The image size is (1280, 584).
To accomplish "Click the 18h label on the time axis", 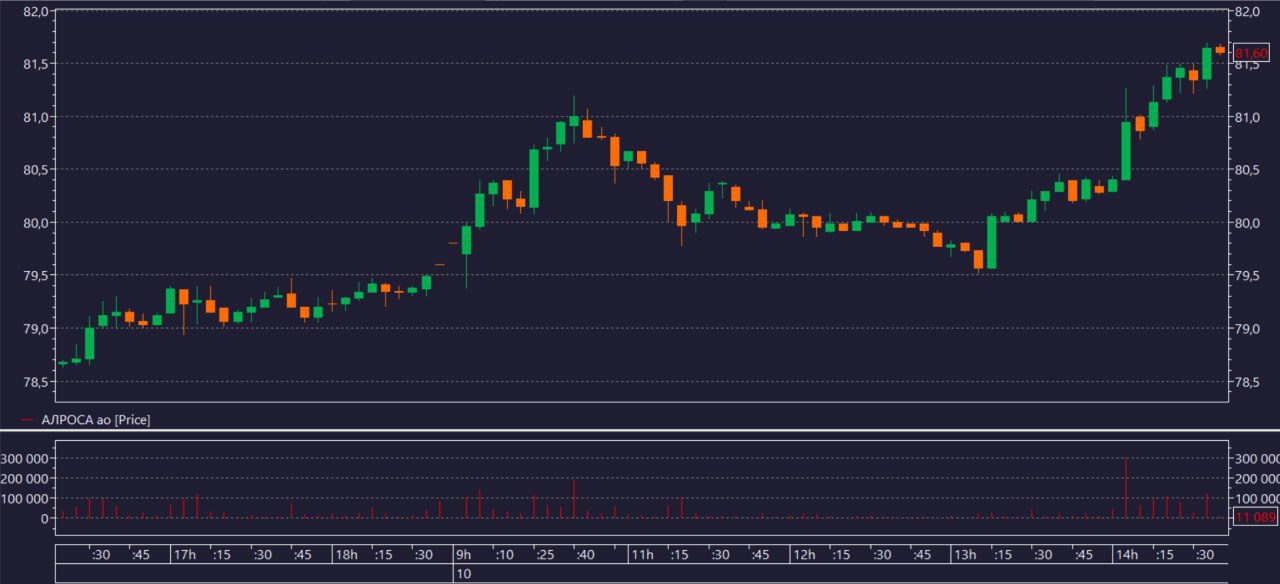I will [x=346, y=554].
